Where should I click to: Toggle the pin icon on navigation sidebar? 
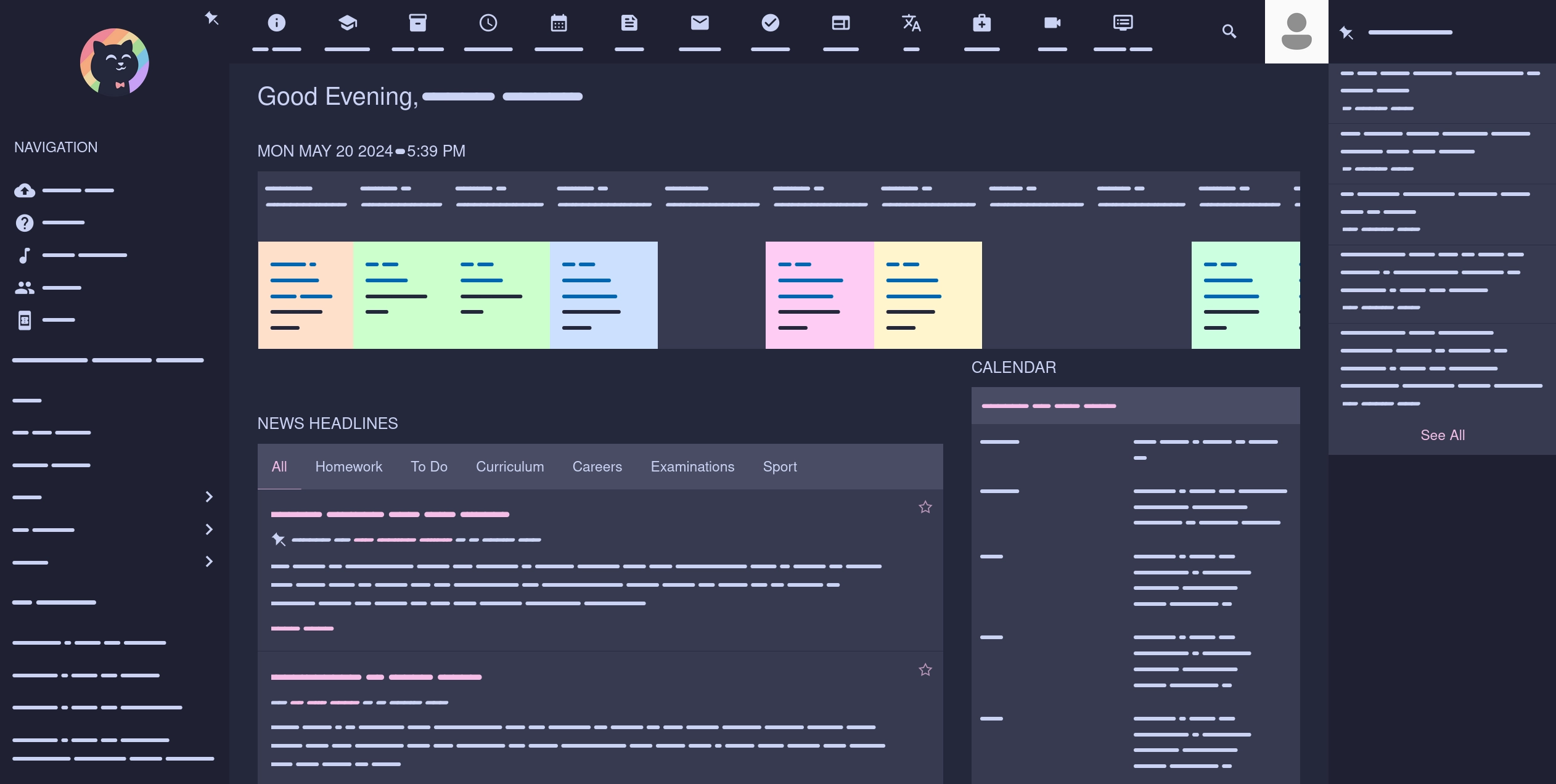point(211,18)
